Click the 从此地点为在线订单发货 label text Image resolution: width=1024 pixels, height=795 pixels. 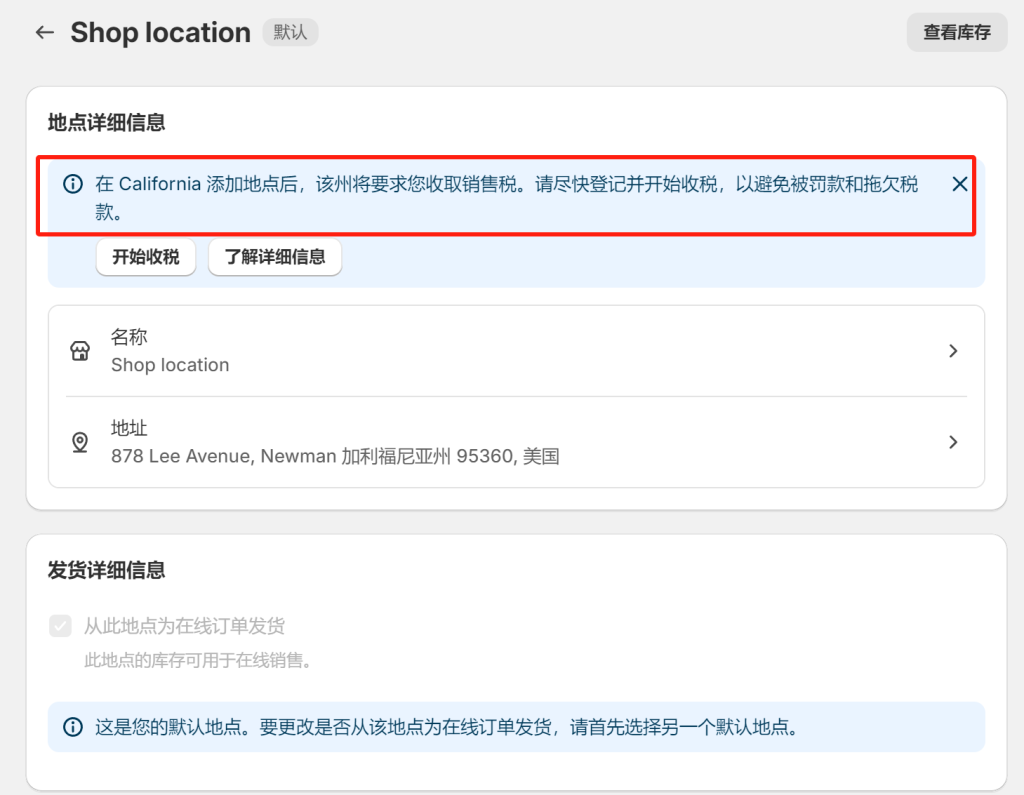184,626
